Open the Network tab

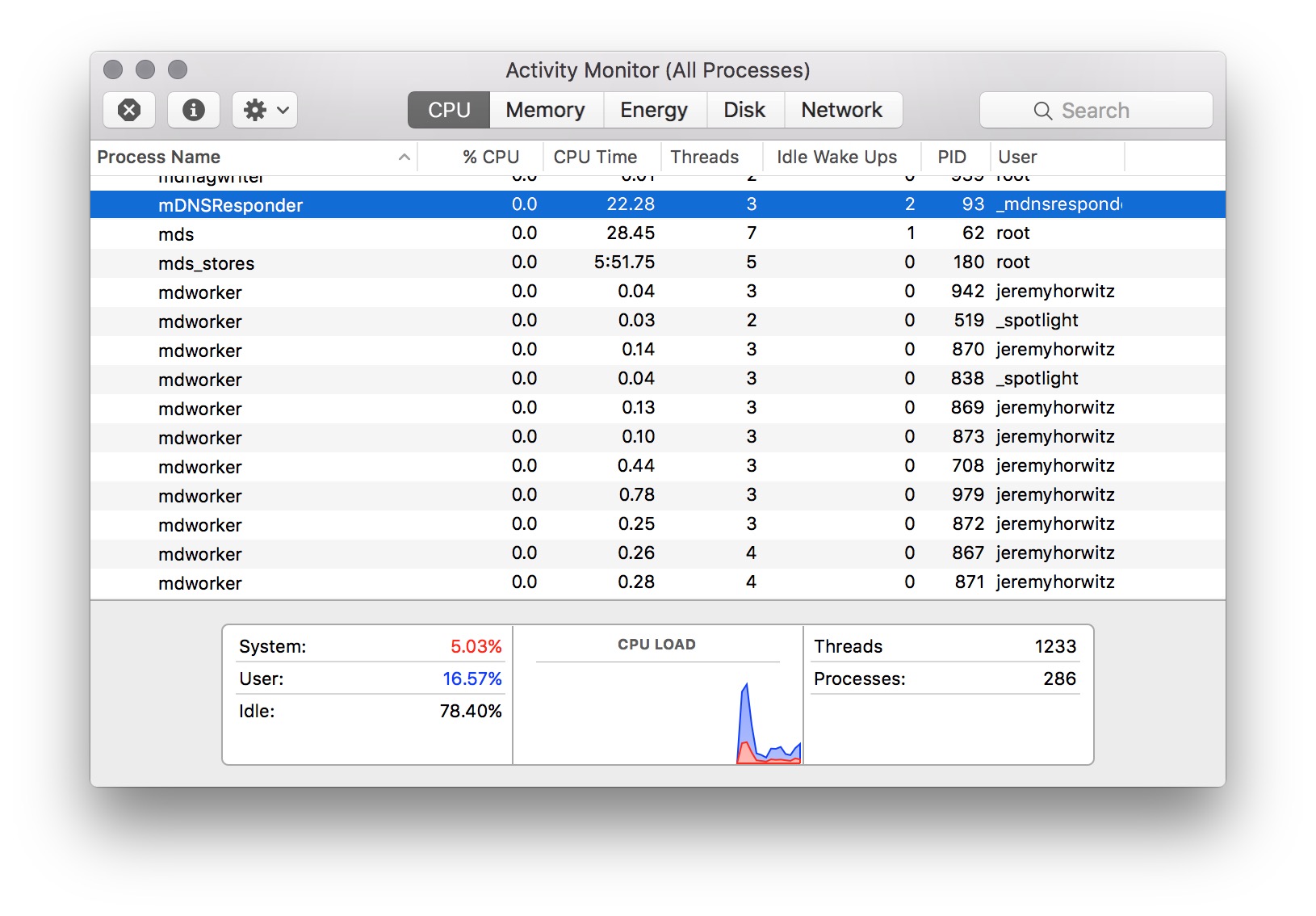[x=841, y=110]
